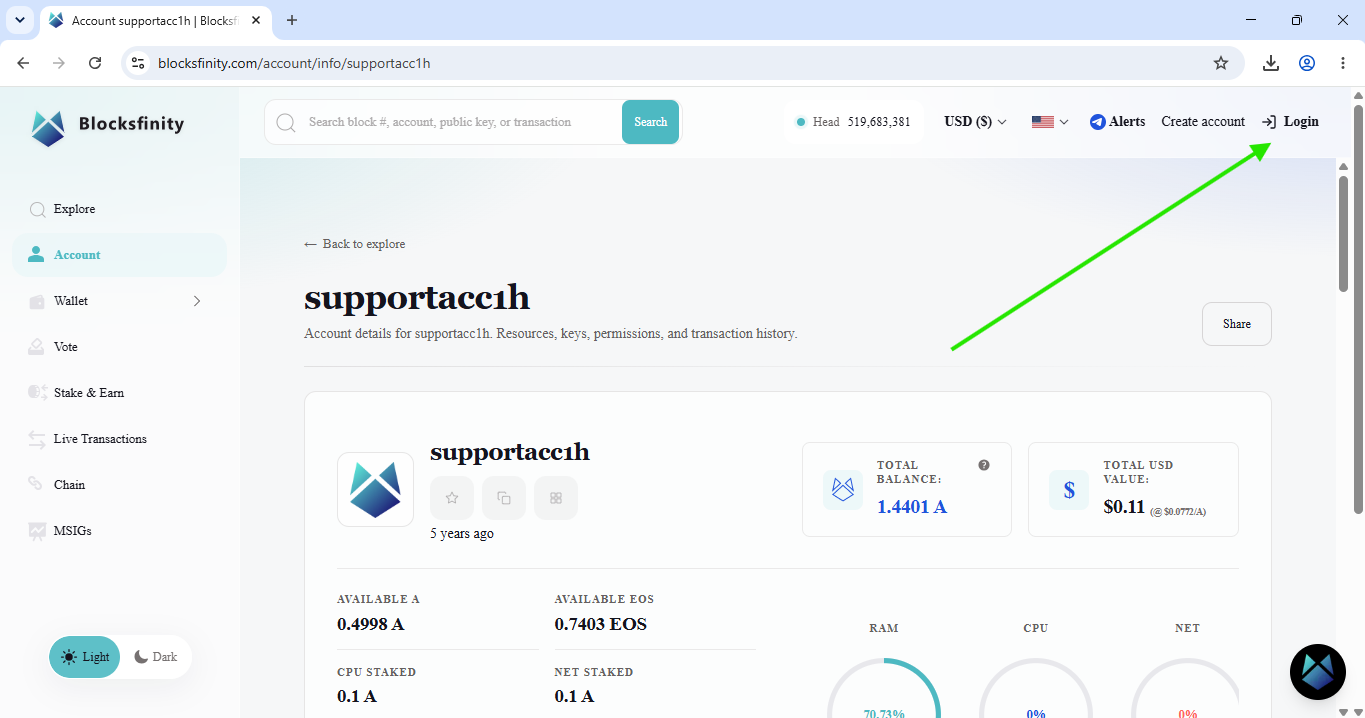
Task: Click the MSIGs sidebar icon
Action: [x=37, y=531]
